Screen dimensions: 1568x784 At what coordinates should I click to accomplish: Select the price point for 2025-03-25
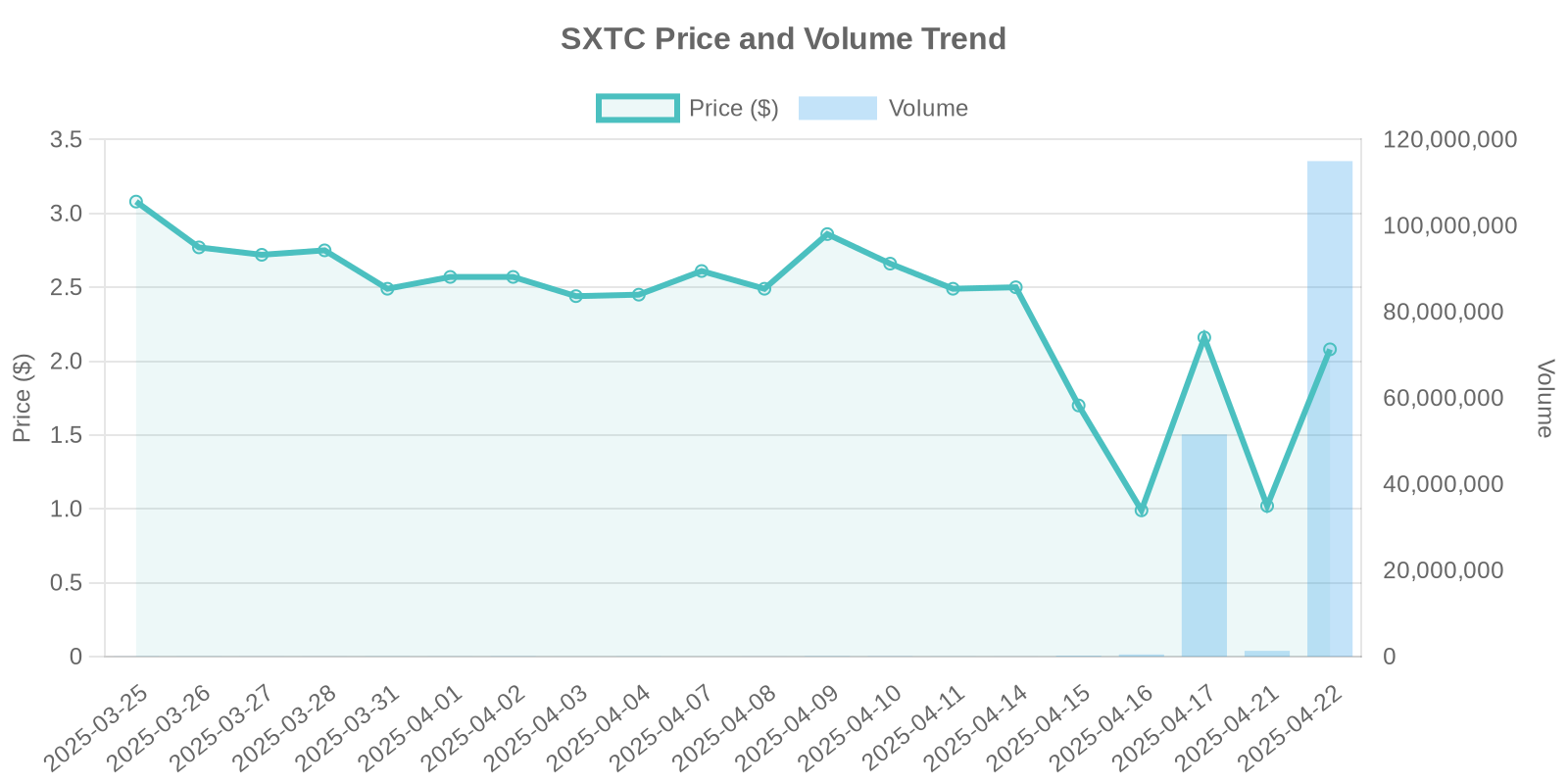tap(136, 202)
